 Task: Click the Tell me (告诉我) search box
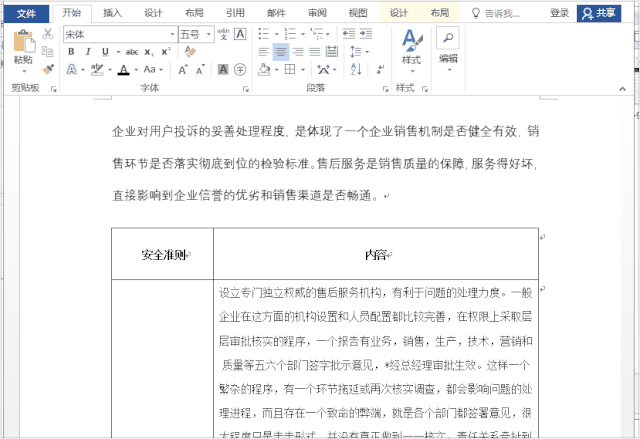[x=496, y=13]
